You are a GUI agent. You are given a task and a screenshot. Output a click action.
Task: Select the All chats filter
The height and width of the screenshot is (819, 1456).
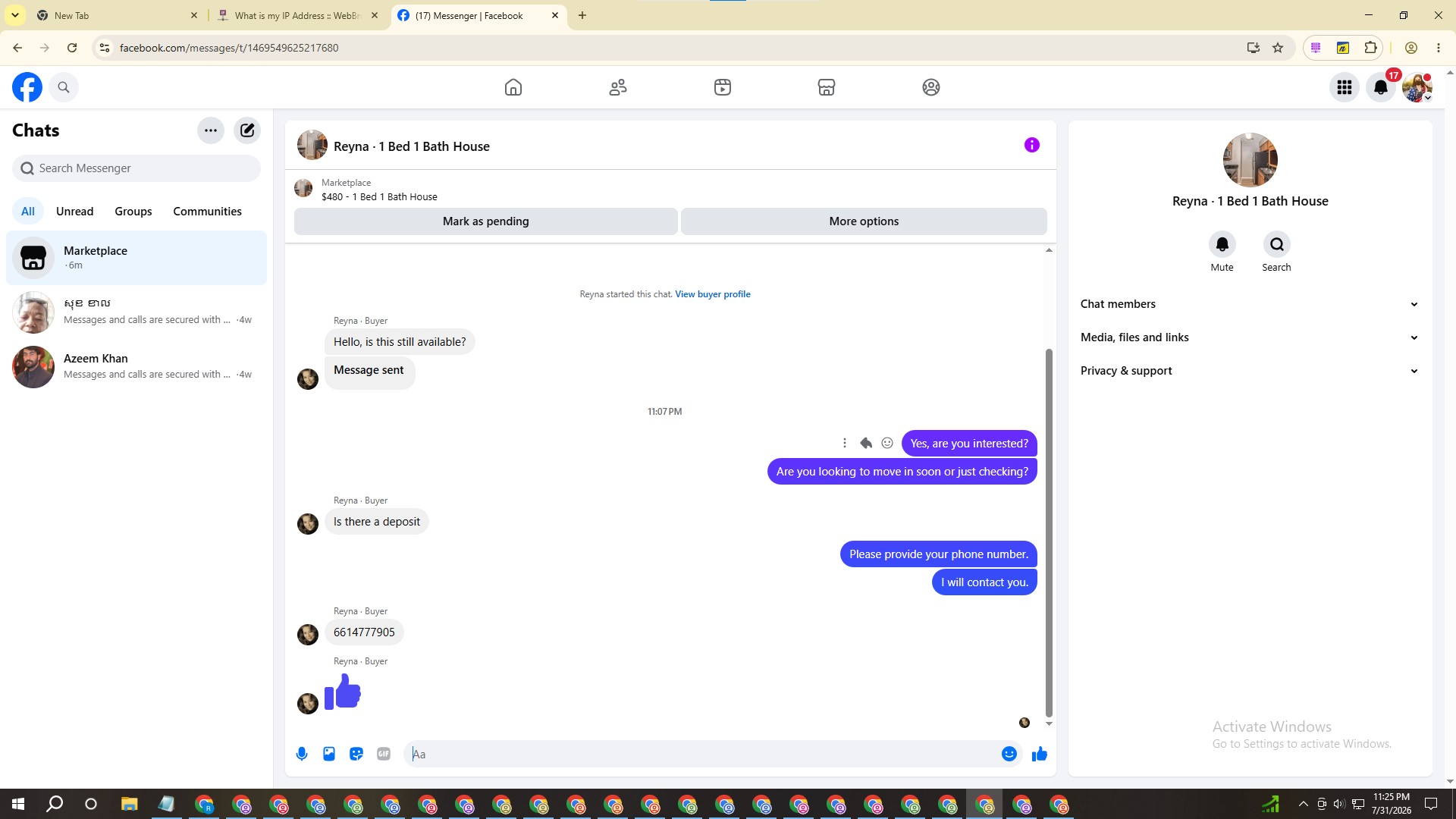28,212
